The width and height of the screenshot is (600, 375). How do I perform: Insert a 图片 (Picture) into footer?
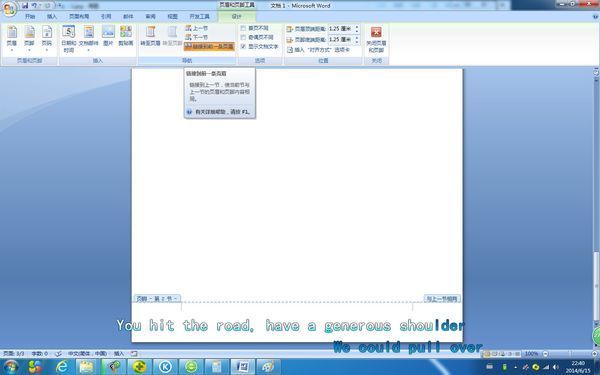tap(109, 36)
